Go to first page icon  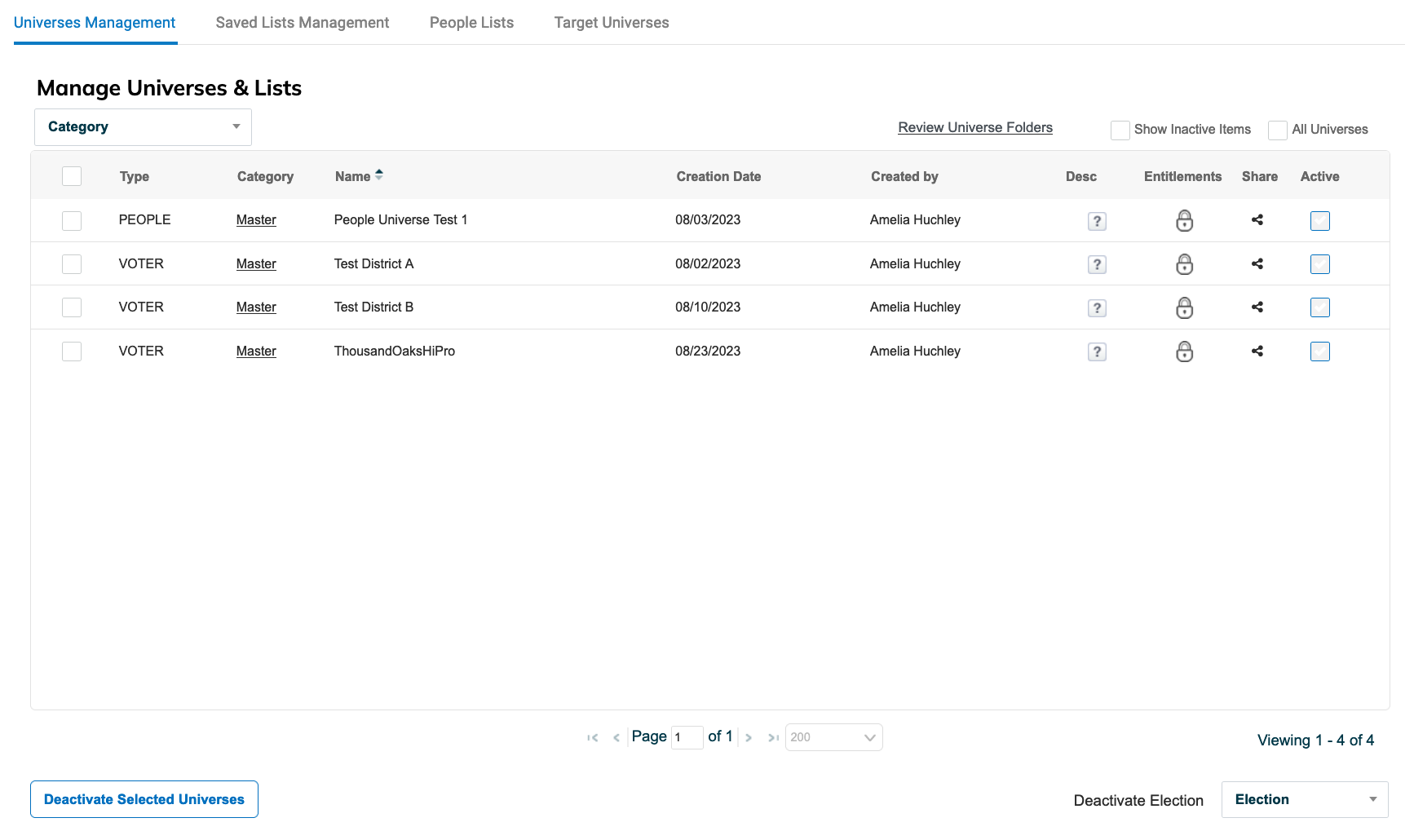(593, 738)
